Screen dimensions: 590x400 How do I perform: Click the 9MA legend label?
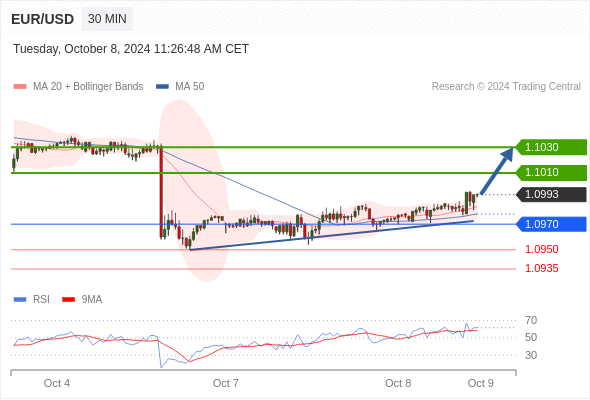[x=92, y=300]
